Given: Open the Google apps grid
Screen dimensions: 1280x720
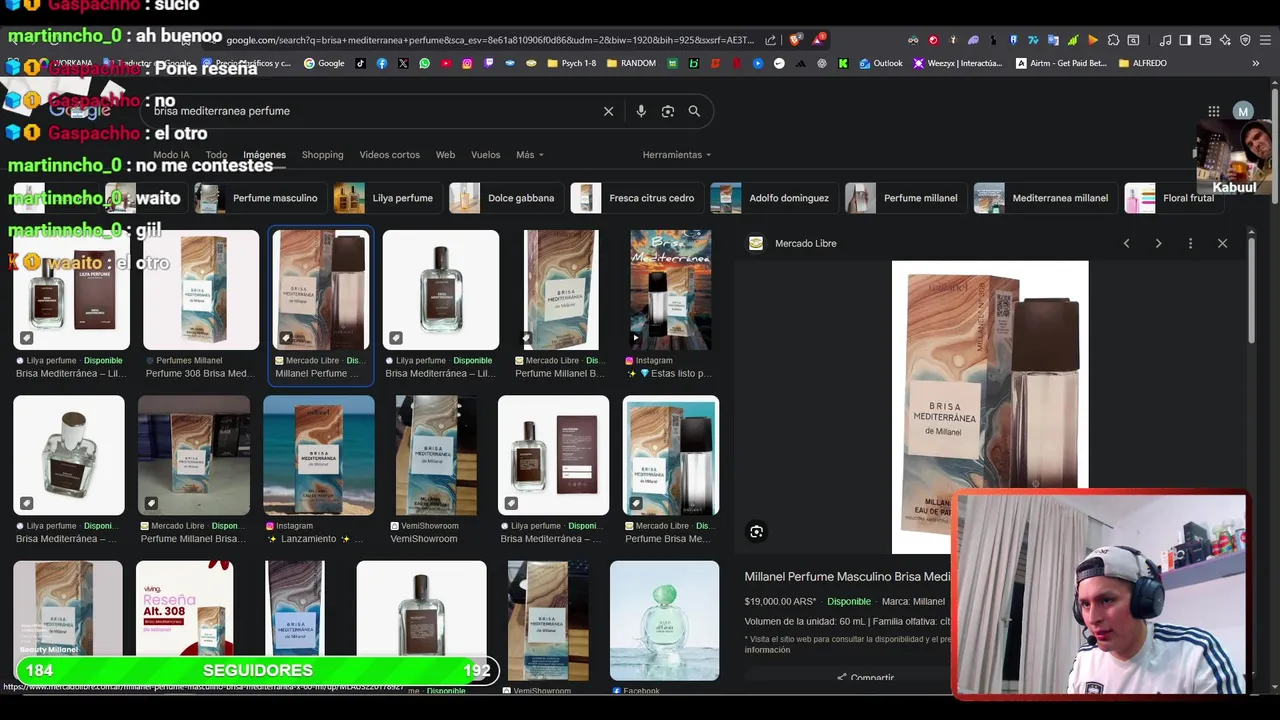Looking at the screenshot, I should [x=1213, y=111].
